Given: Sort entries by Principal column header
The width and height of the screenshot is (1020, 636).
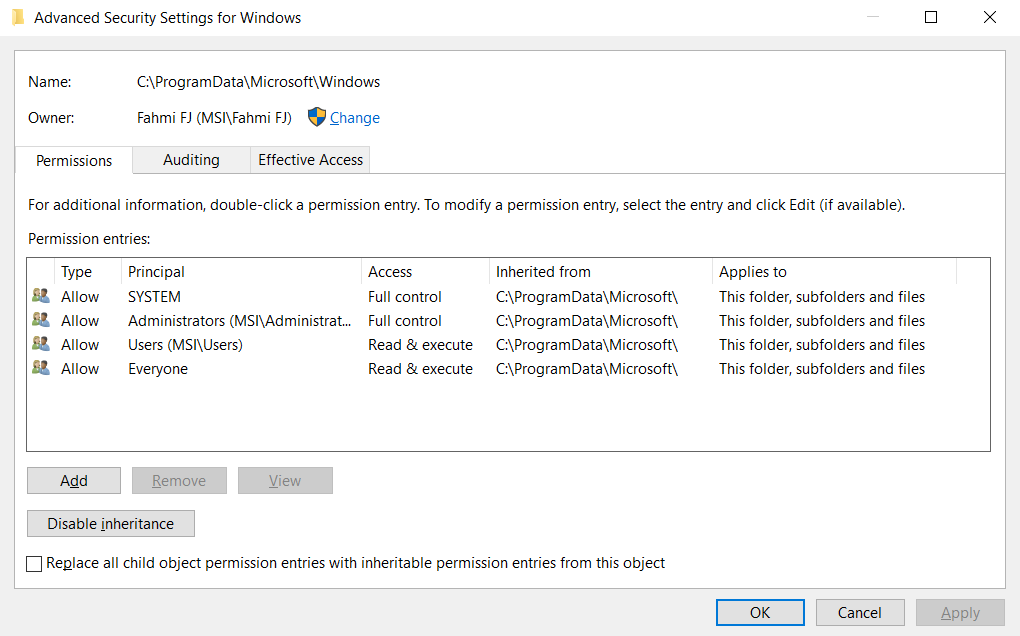Looking at the screenshot, I should [x=240, y=272].
